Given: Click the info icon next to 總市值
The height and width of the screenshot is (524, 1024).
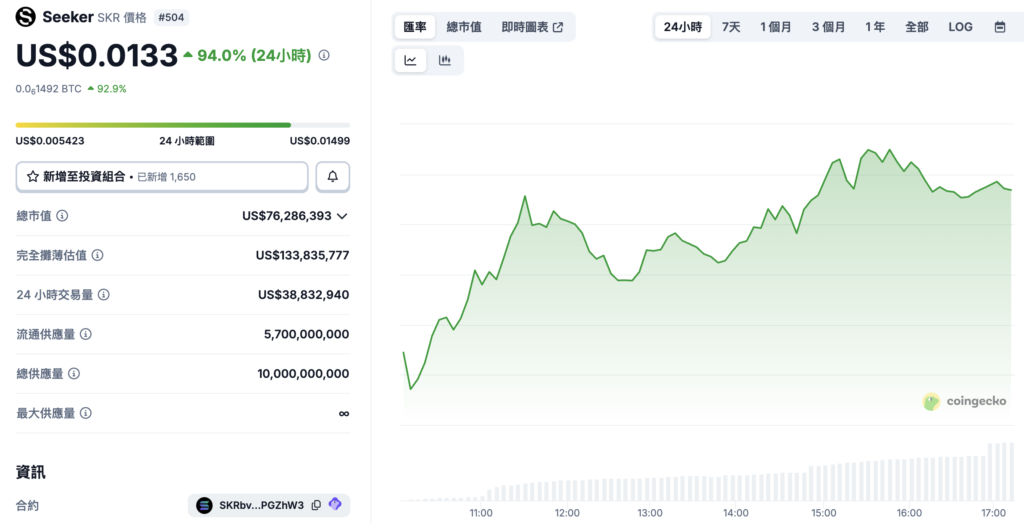Looking at the screenshot, I should pos(62,216).
